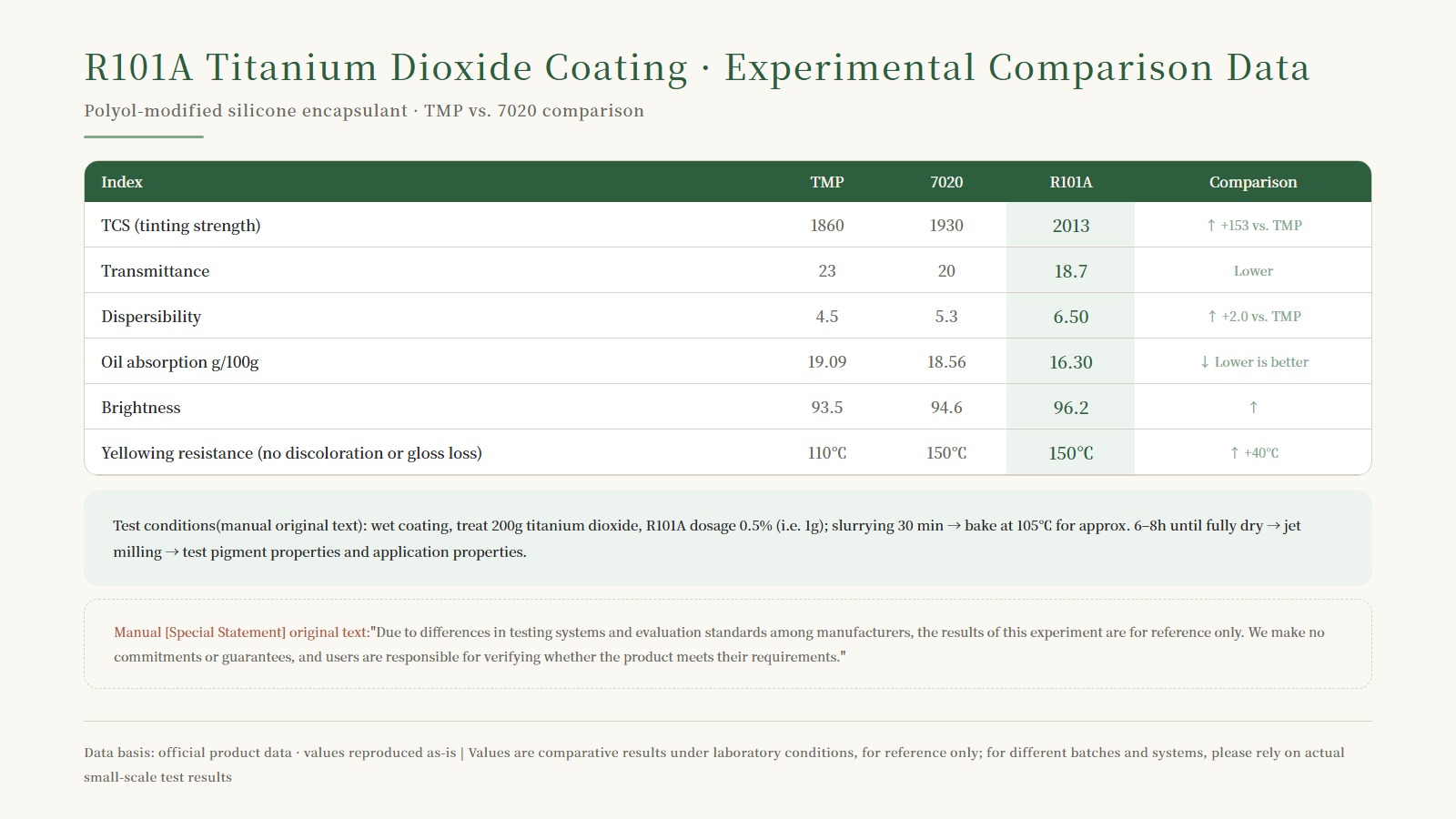Screen dimensions: 1456x819
Task: Select the 'Lower' transmittance comparison cell
Action: tap(1253, 271)
